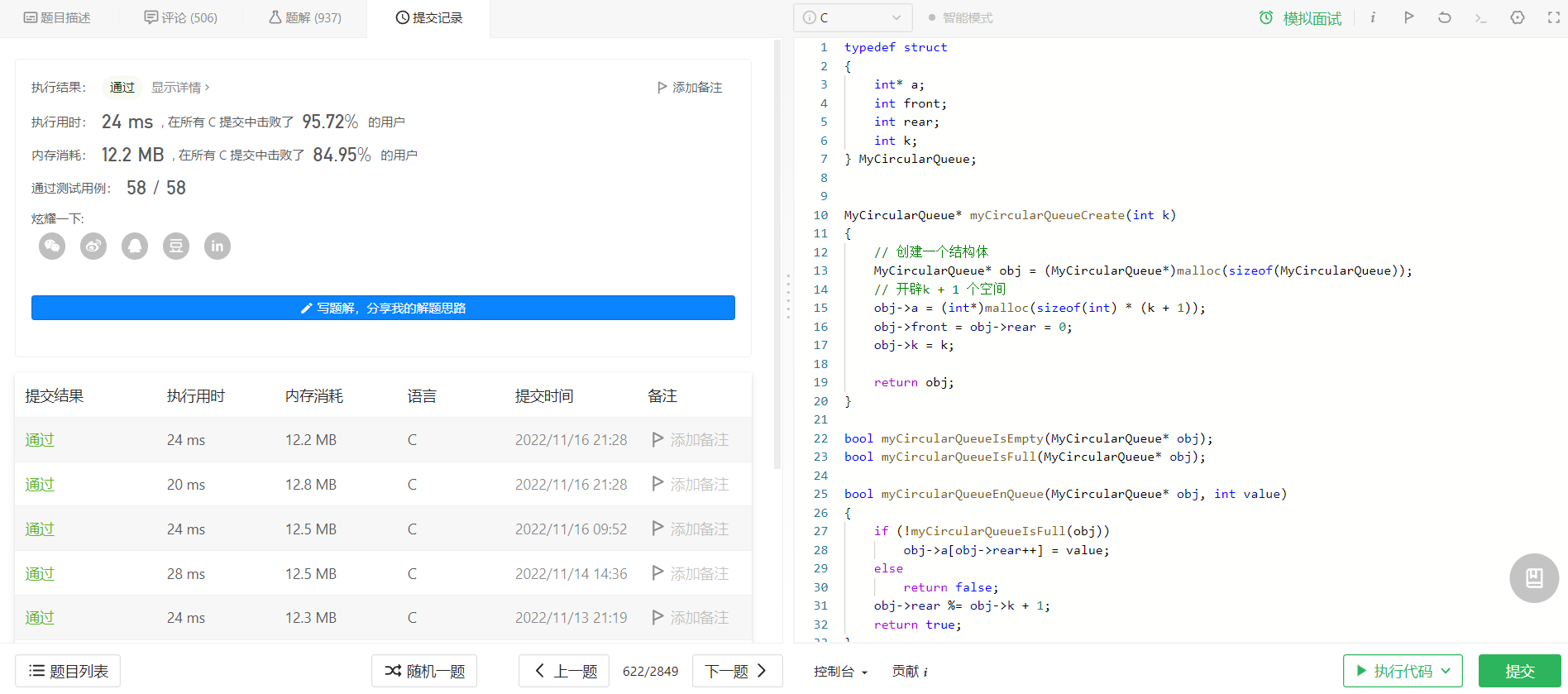Expand the 控制台 console panel

(x=840, y=672)
